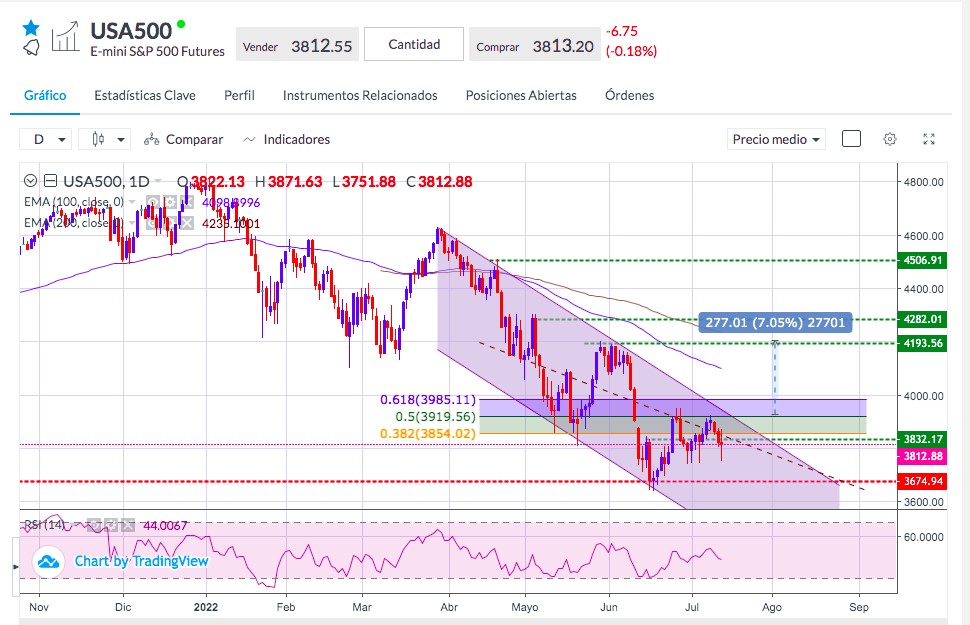The image size is (970, 625).
Task: Open EMA 100 indicator settings gear
Action: [x=170, y=202]
